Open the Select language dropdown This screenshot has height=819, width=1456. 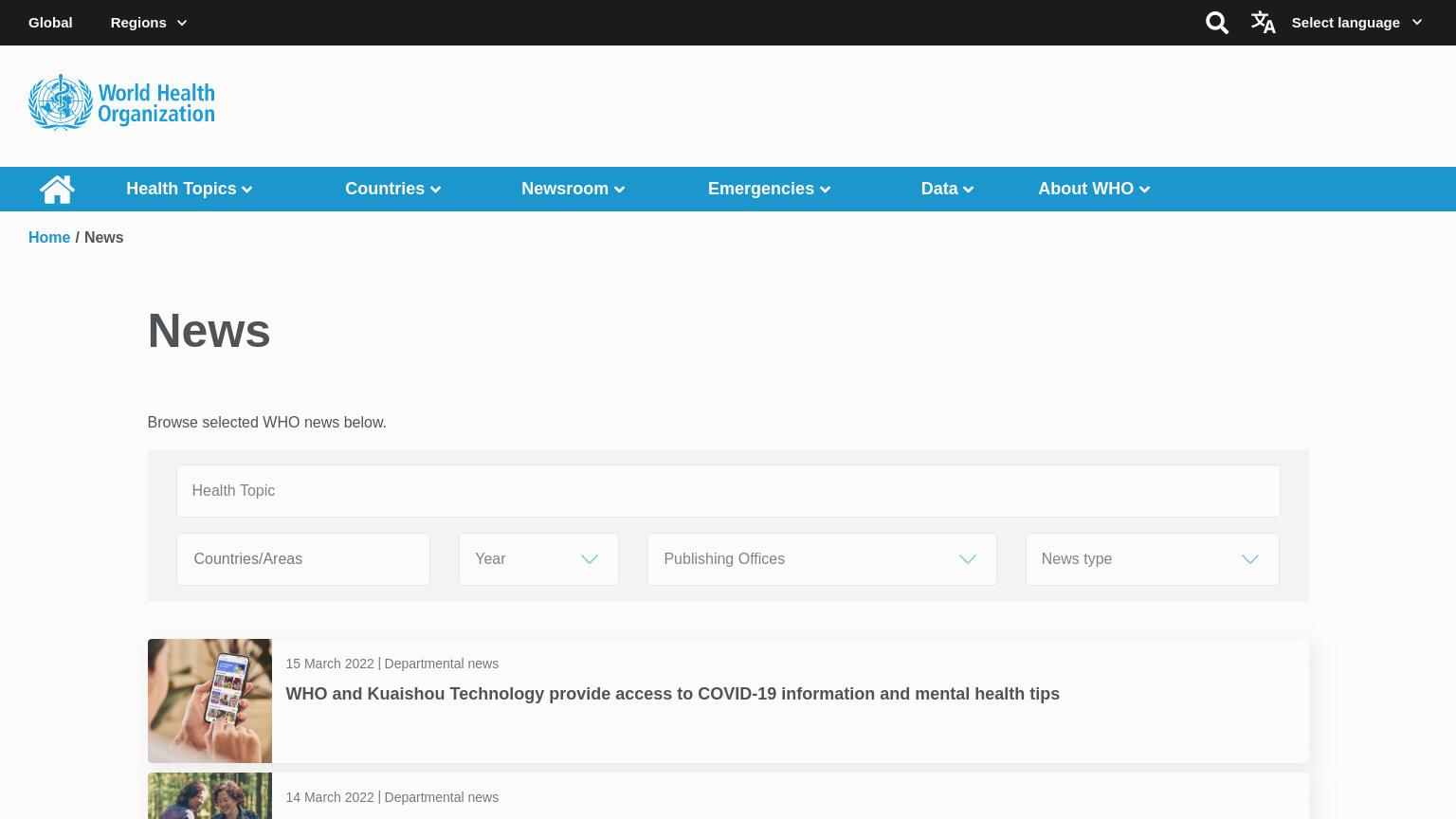[1356, 23]
